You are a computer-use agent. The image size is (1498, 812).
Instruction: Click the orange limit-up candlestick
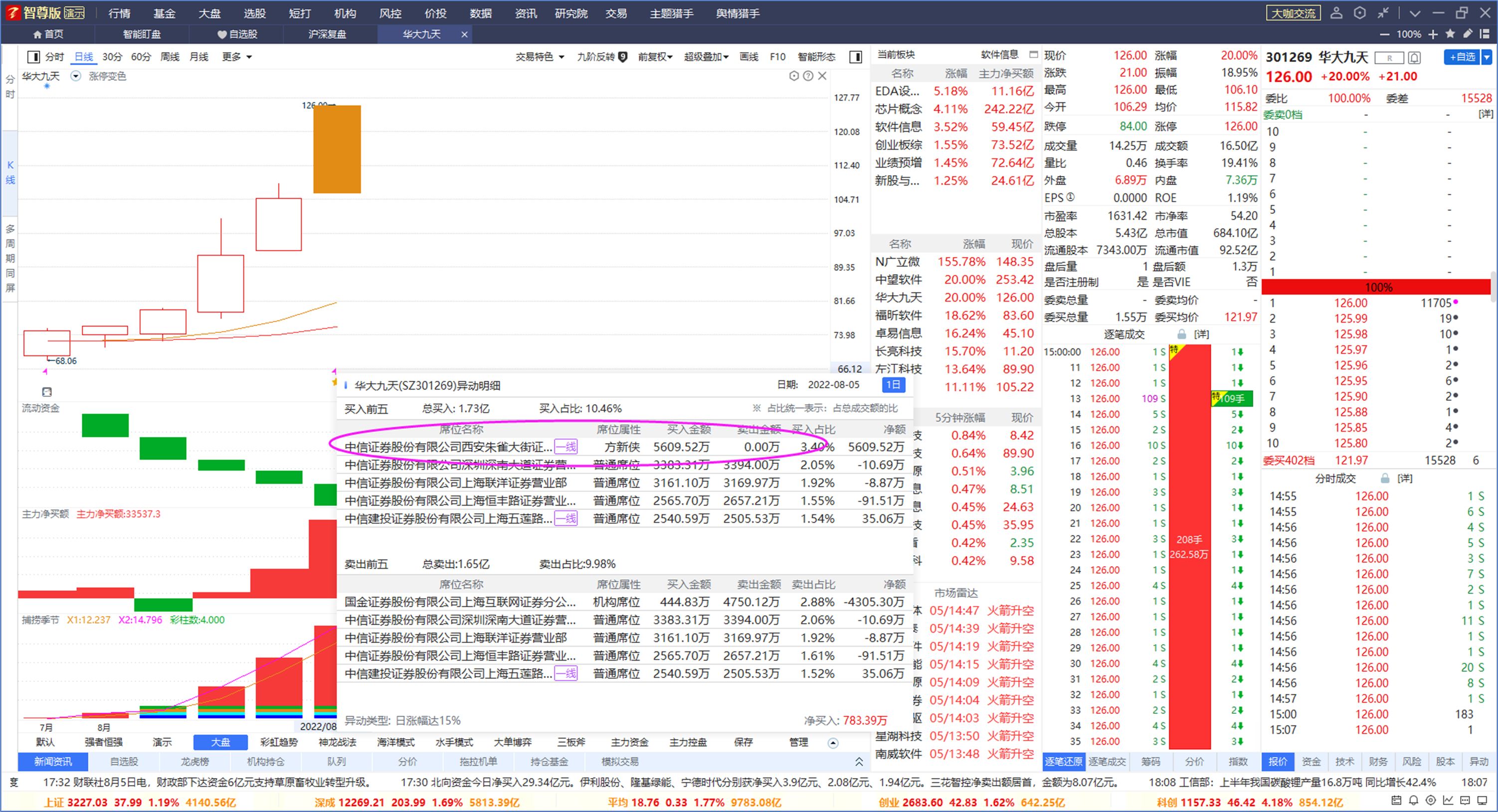click(337, 149)
